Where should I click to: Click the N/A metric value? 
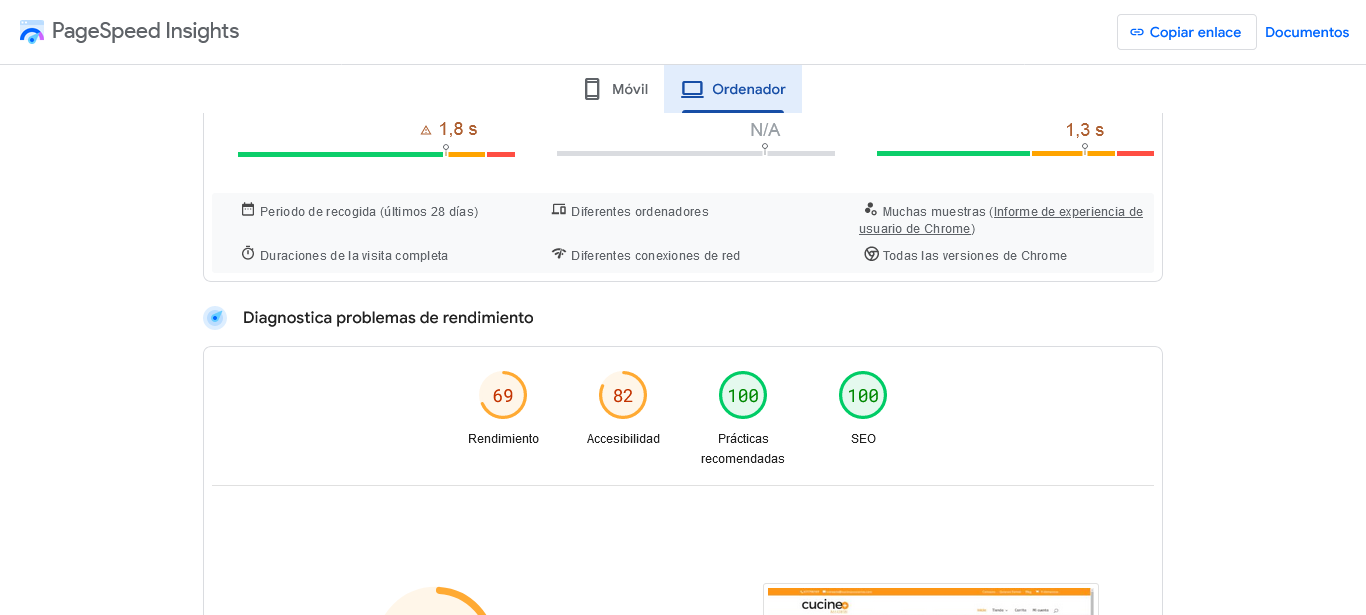point(765,130)
